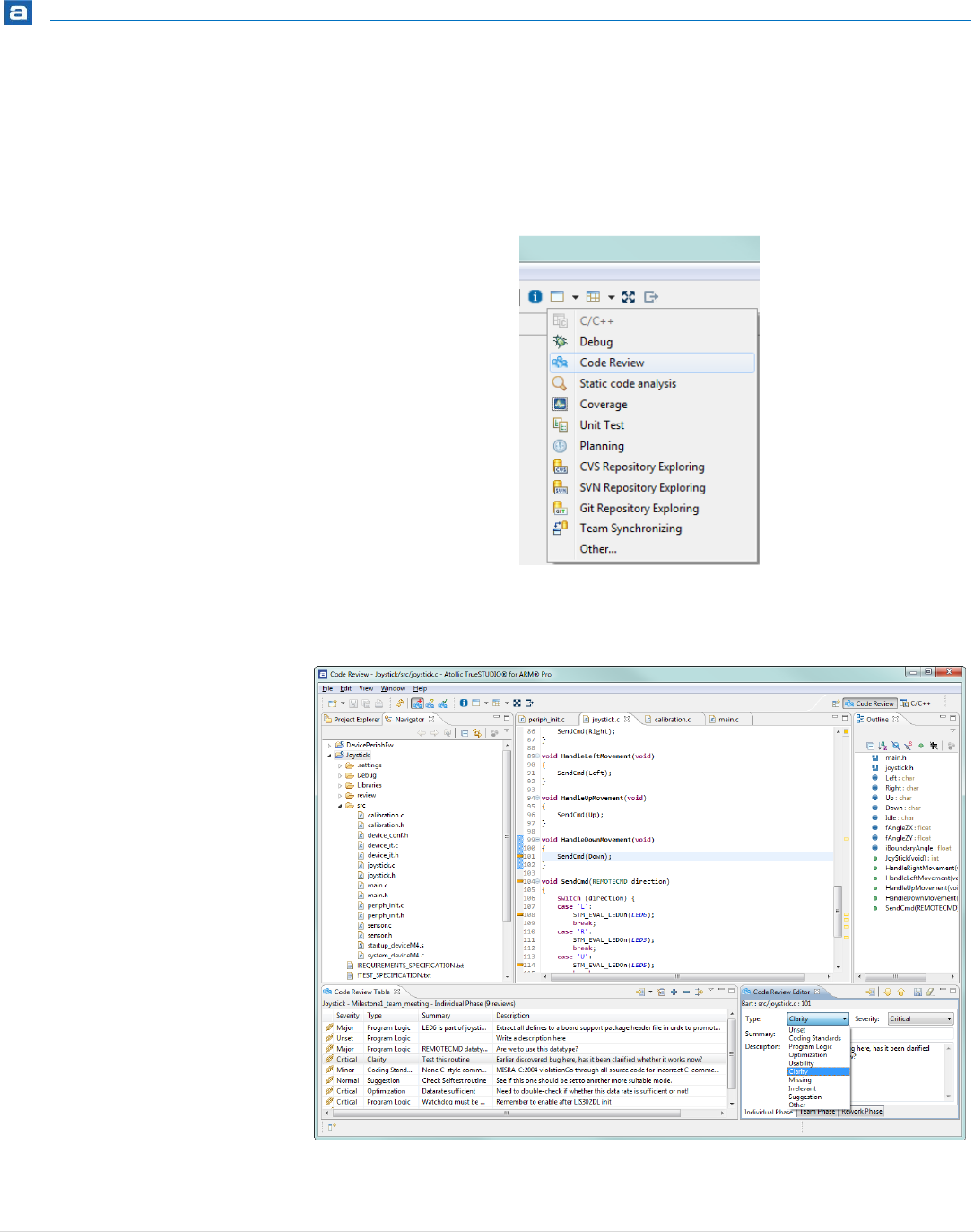This screenshot has height=1232, width=974.
Task: Switch to the Rework Phase tab
Action: point(862,1112)
